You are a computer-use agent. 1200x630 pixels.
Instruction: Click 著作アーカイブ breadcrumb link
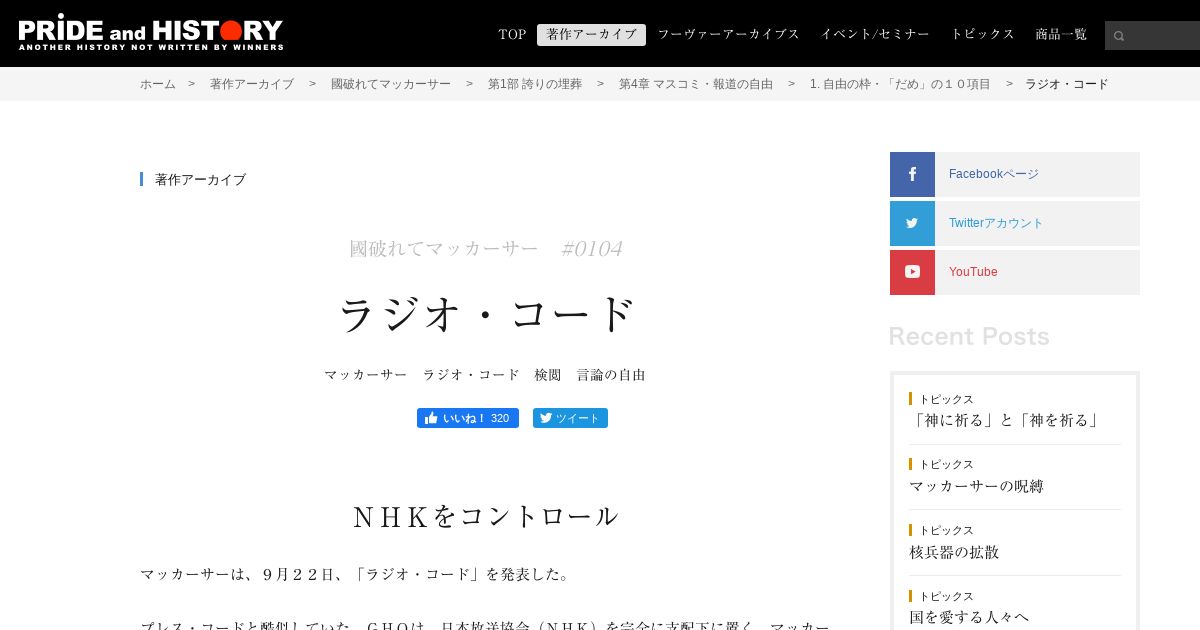tap(252, 84)
